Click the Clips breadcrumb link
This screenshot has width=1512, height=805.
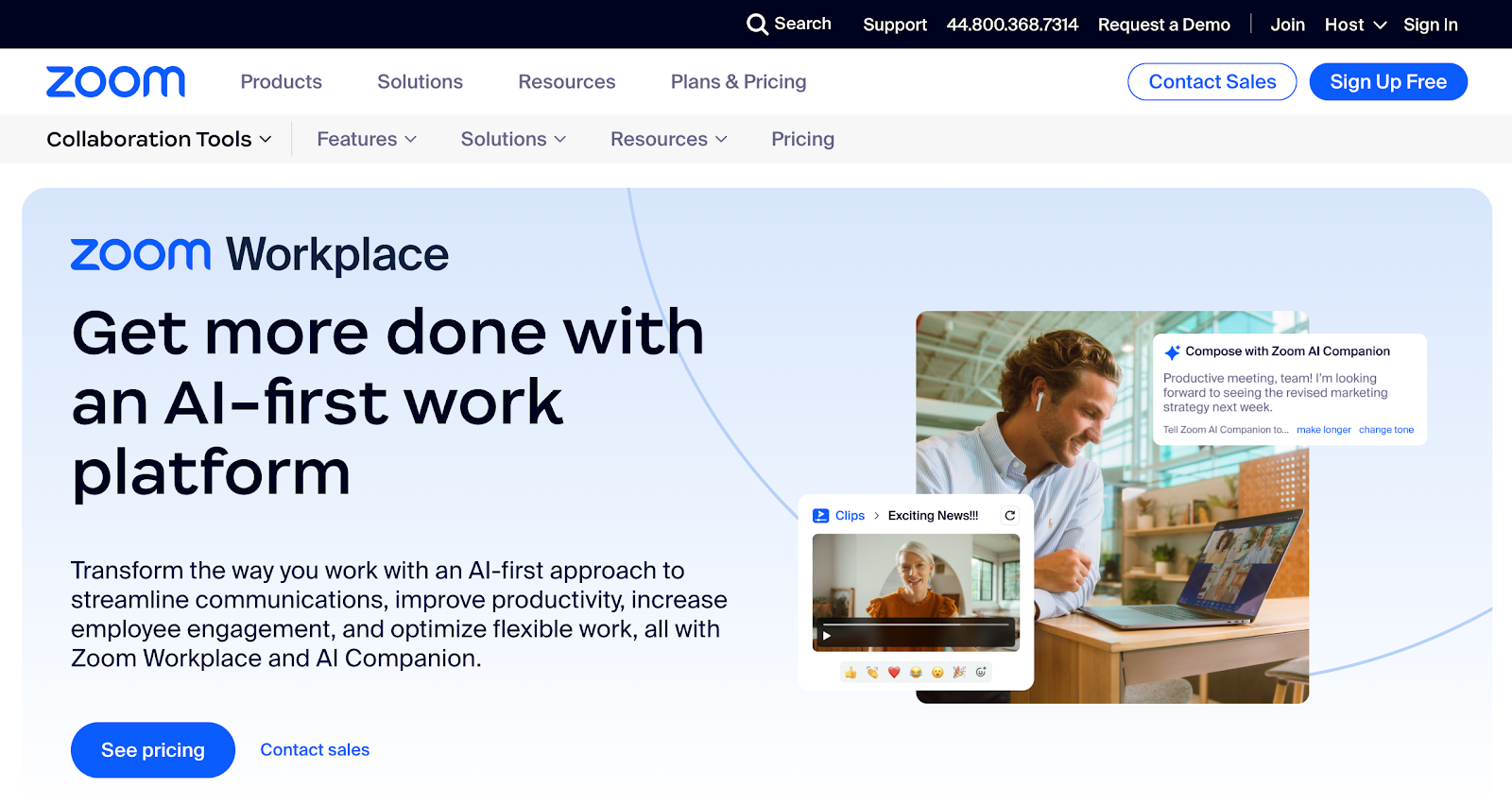click(x=850, y=515)
